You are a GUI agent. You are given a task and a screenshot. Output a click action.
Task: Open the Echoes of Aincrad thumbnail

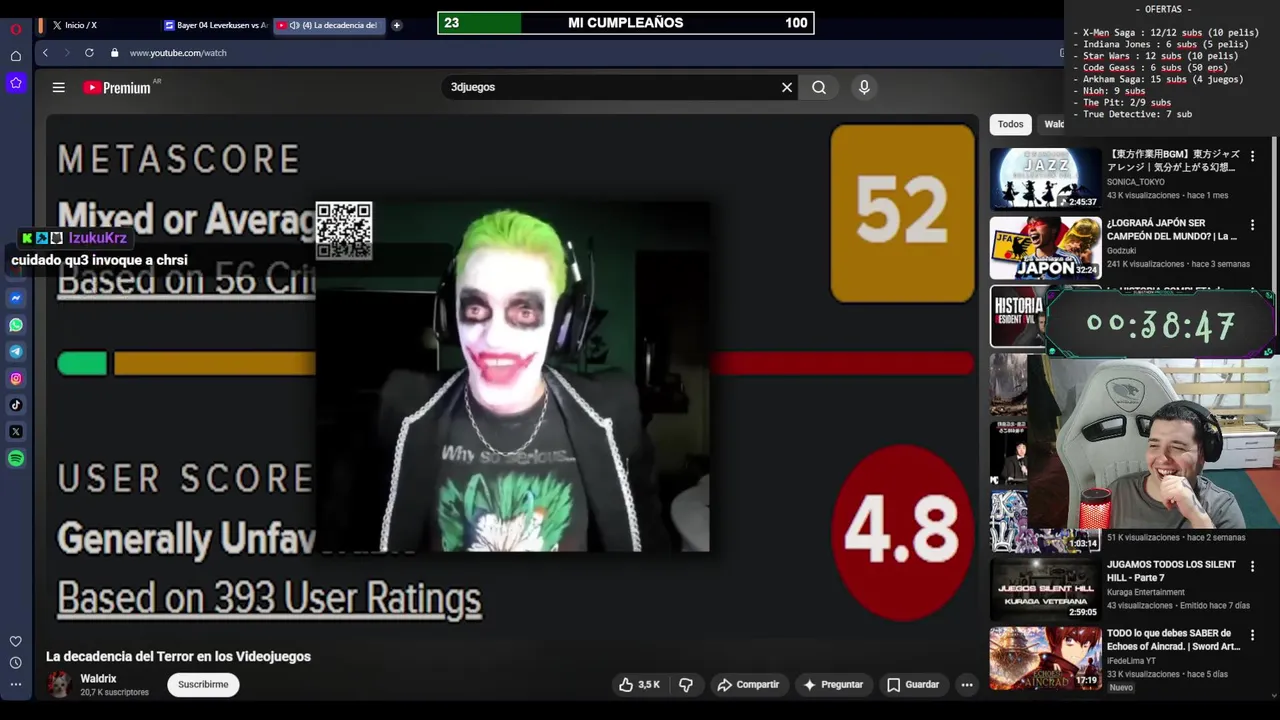pyautogui.click(x=1045, y=657)
